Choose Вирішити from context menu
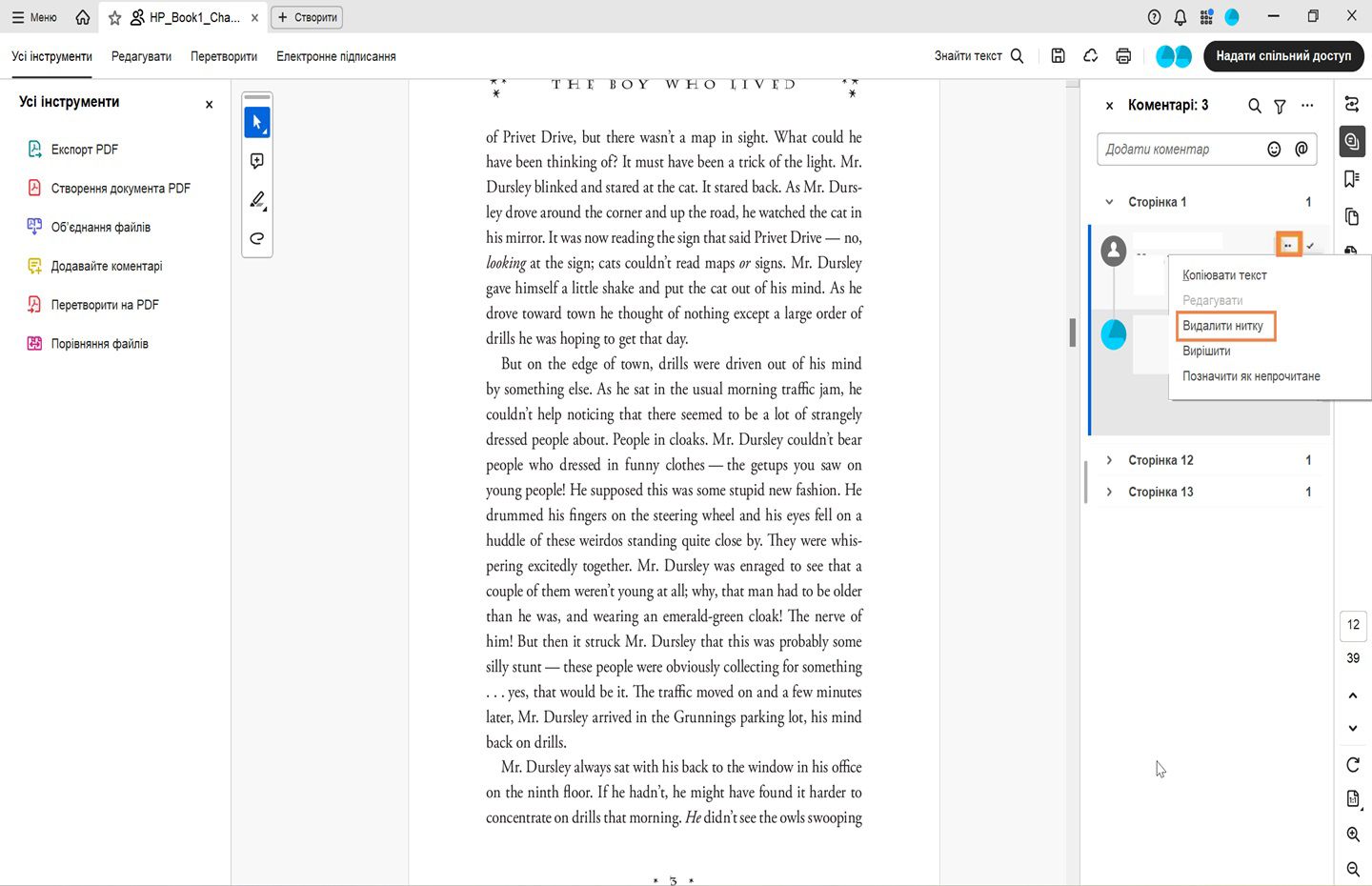The height and width of the screenshot is (886, 1372). (1206, 352)
